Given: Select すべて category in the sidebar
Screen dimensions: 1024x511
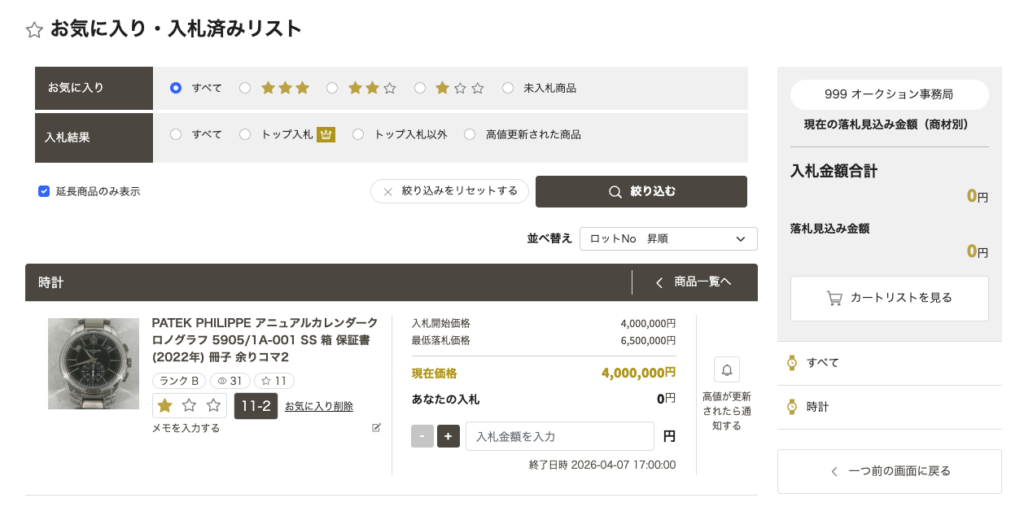Looking at the screenshot, I should pos(824,363).
